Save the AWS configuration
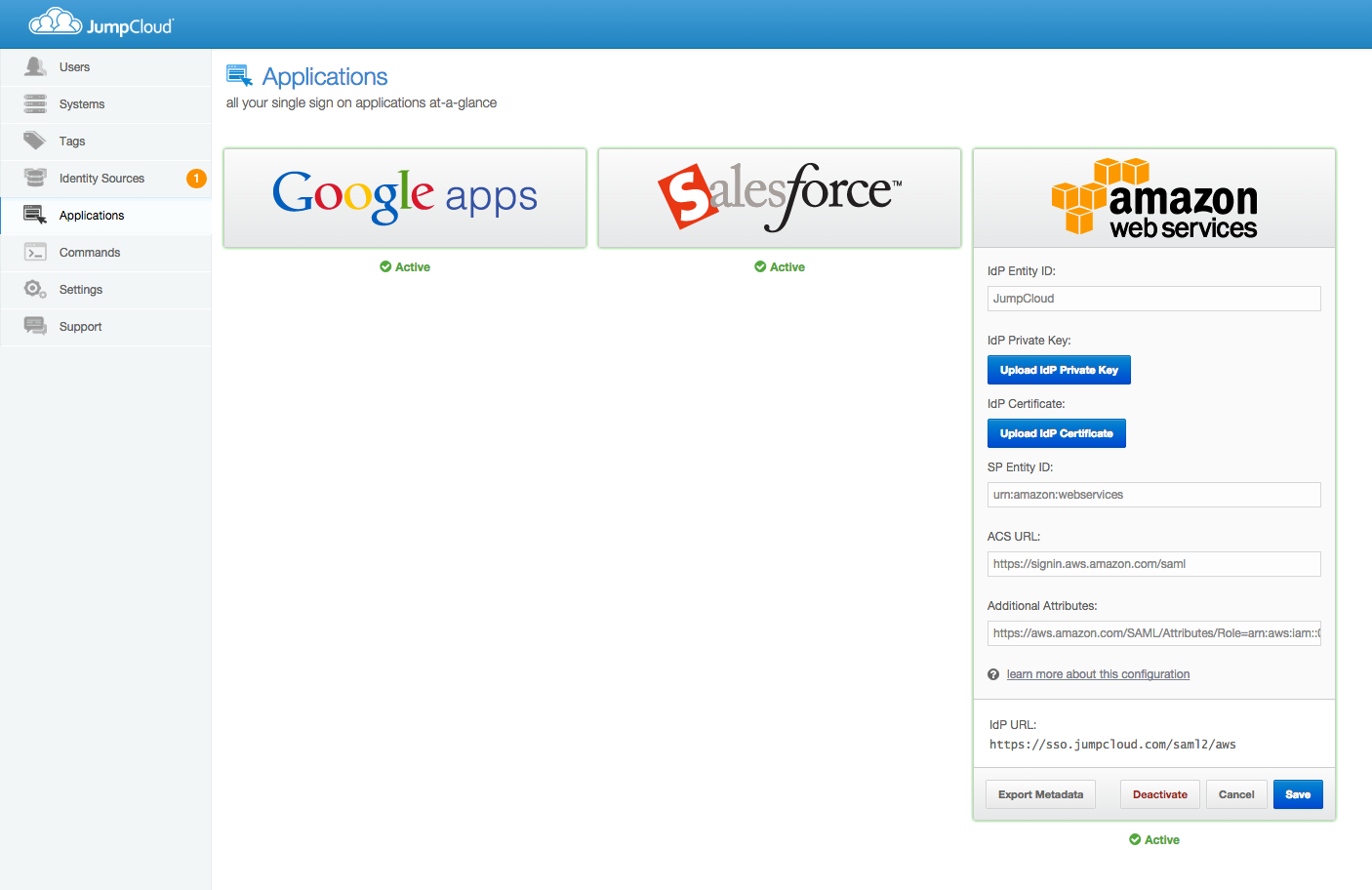This screenshot has height=890, width=1372. pos(1297,794)
